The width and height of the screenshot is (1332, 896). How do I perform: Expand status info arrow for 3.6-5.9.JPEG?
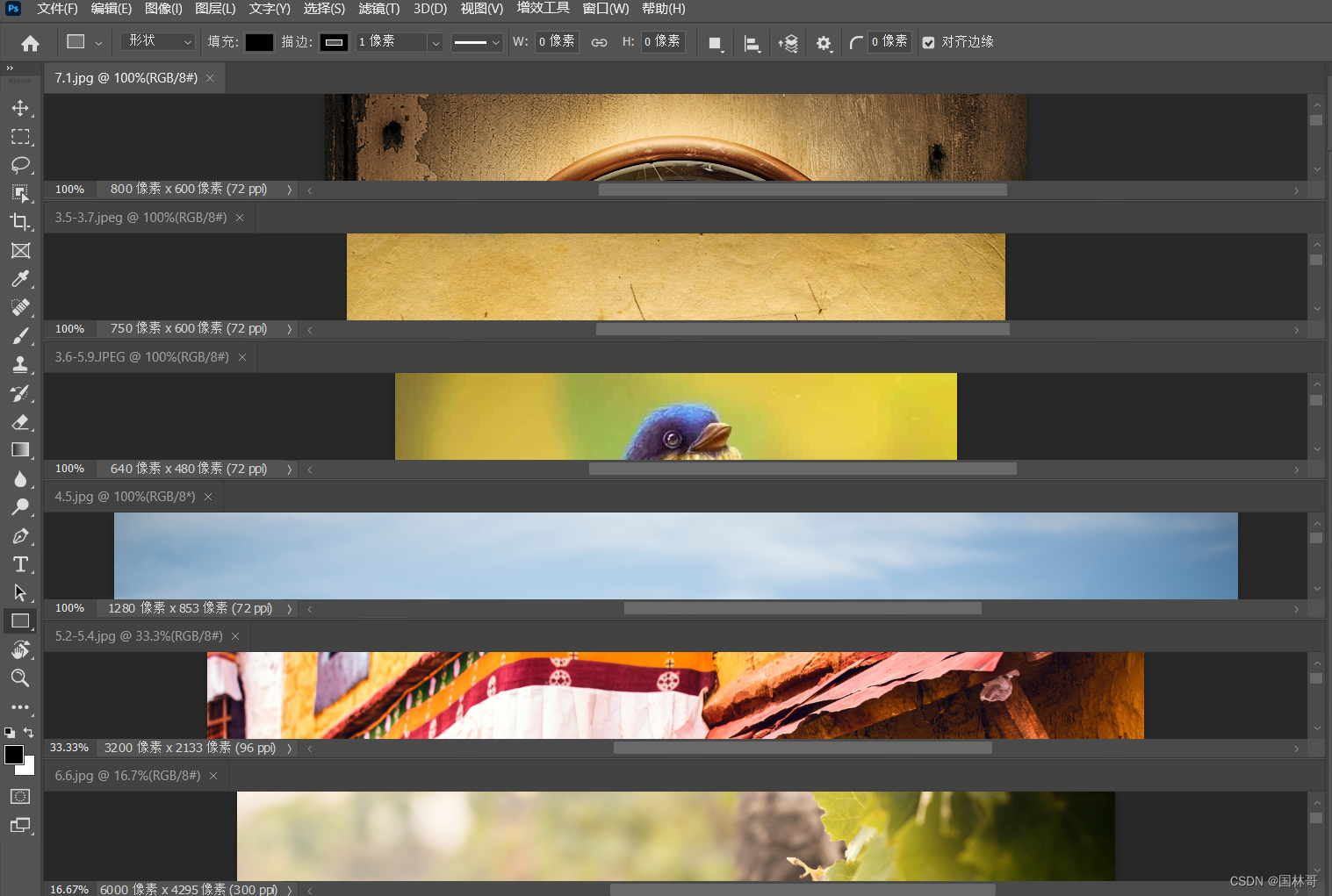pyautogui.click(x=289, y=470)
